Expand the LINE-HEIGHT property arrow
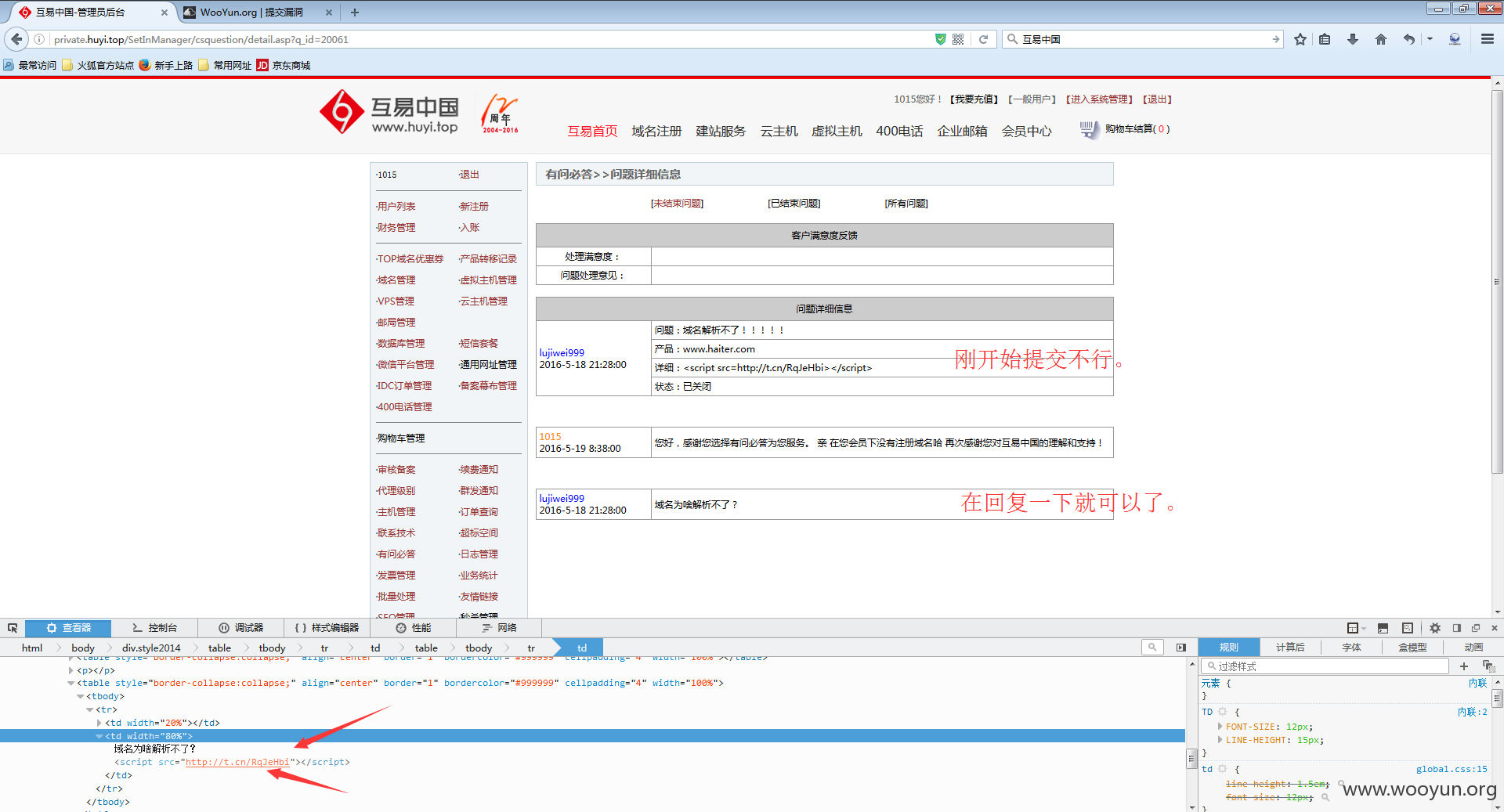 click(1220, 740)
